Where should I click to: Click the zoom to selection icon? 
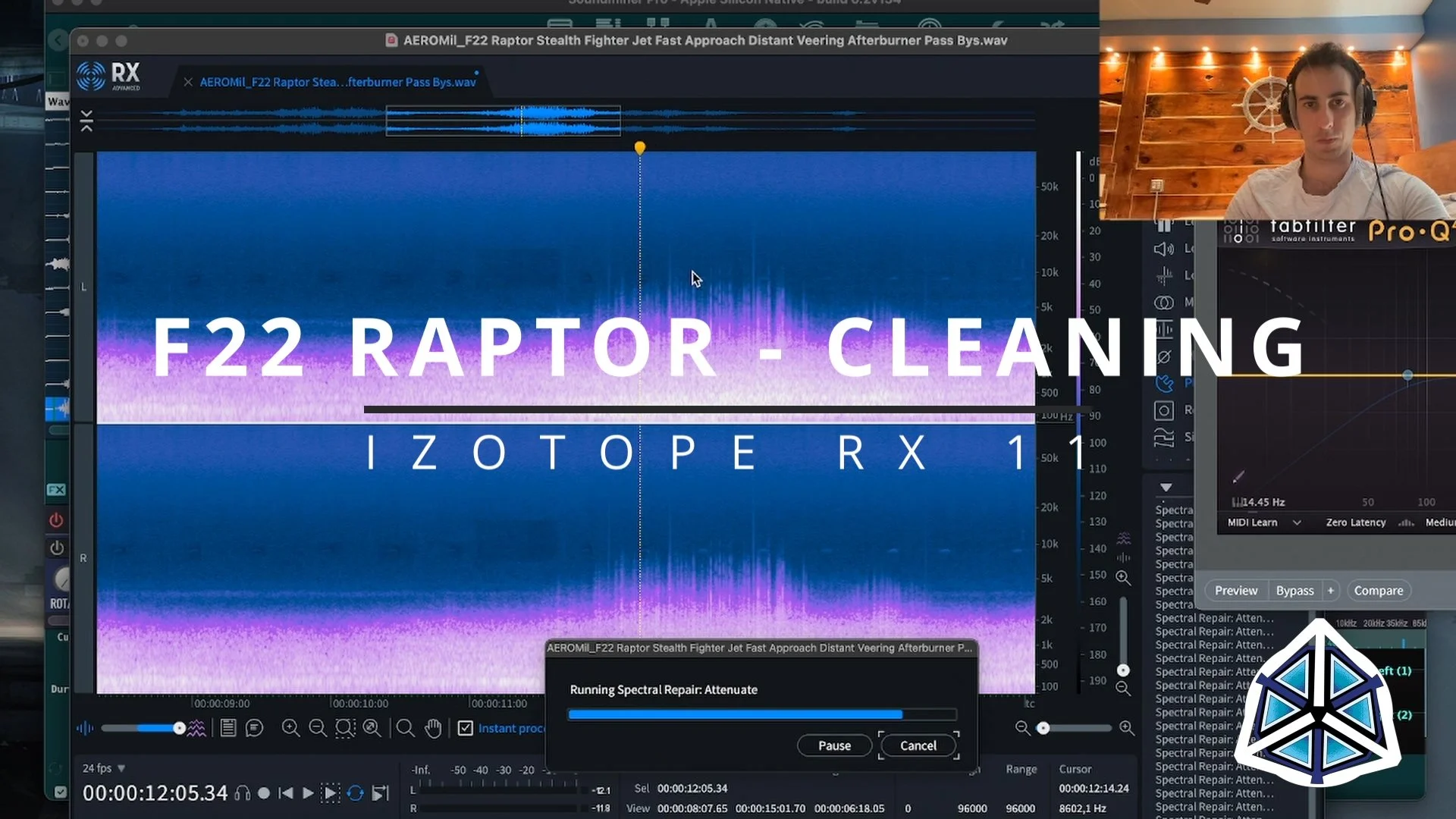[x=345, y=729]
